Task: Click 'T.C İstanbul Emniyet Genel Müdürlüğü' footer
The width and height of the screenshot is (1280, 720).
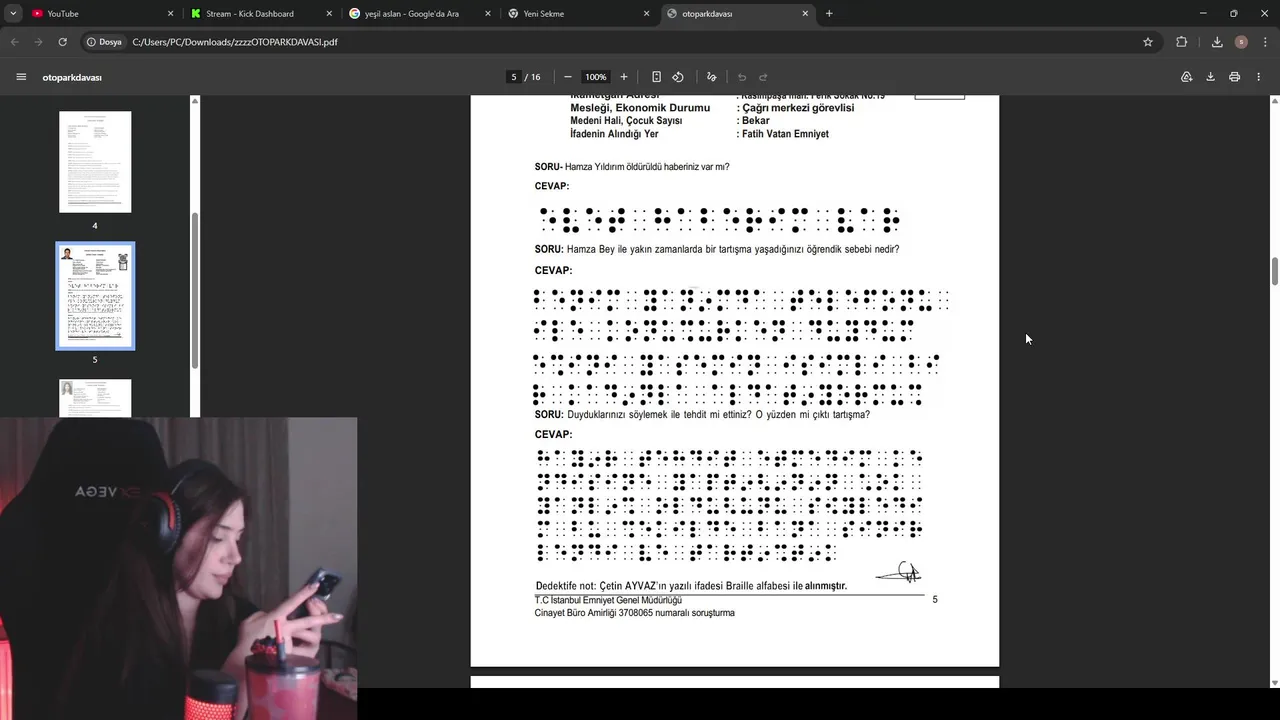Action: point(608,600)
